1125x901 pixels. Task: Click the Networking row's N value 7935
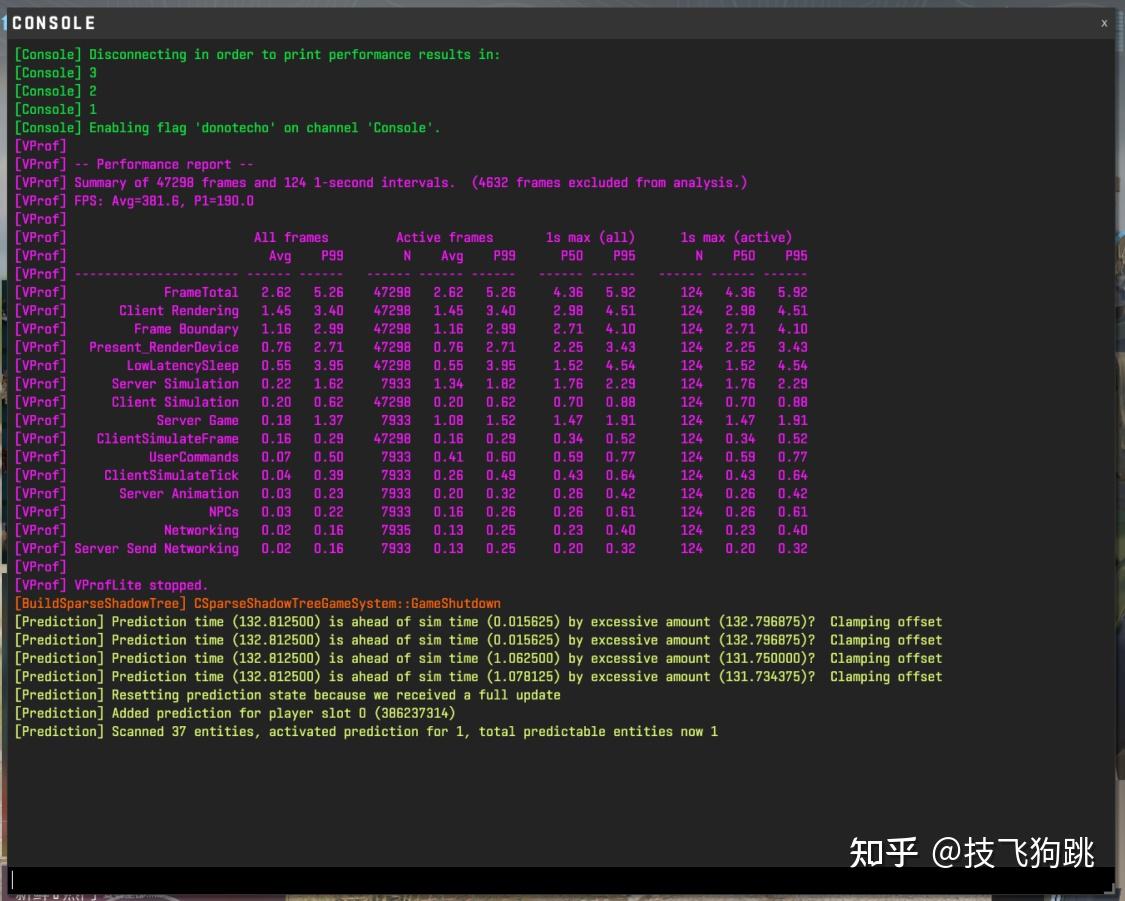pos(396,530)
